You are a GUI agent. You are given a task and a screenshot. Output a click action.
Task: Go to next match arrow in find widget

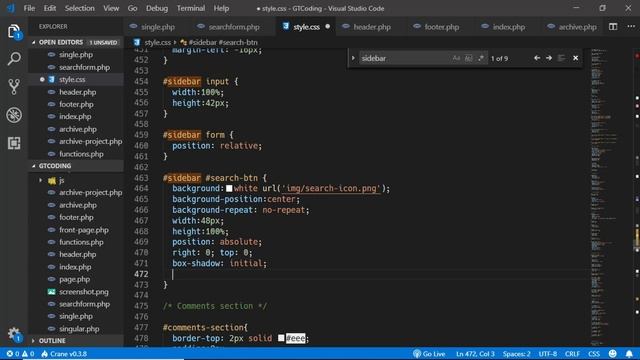point(549,58)
